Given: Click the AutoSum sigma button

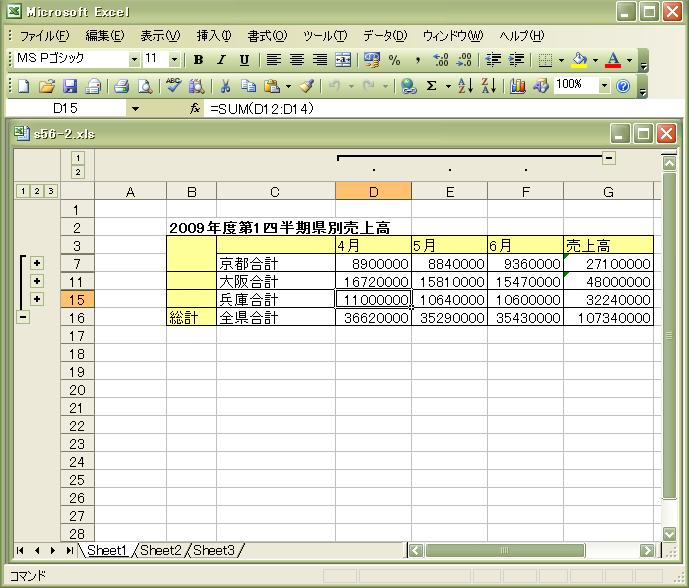Looking at the screenshot, I should (432, 86).
